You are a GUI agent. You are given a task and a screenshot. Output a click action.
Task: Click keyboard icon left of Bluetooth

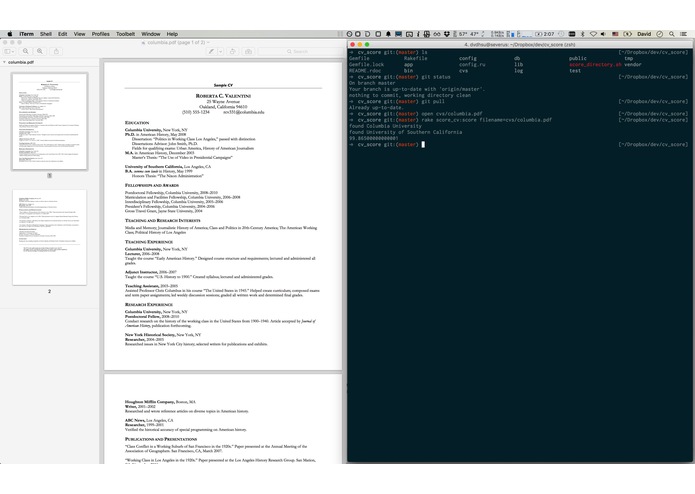(572, 34)
